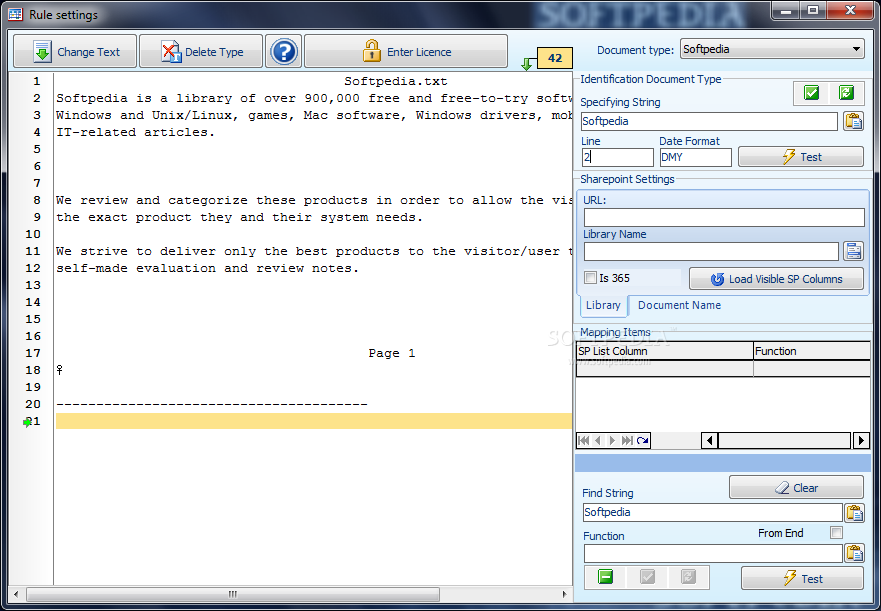Click the Line number input field
Screen dimensions: 881x611
[617, 157]
